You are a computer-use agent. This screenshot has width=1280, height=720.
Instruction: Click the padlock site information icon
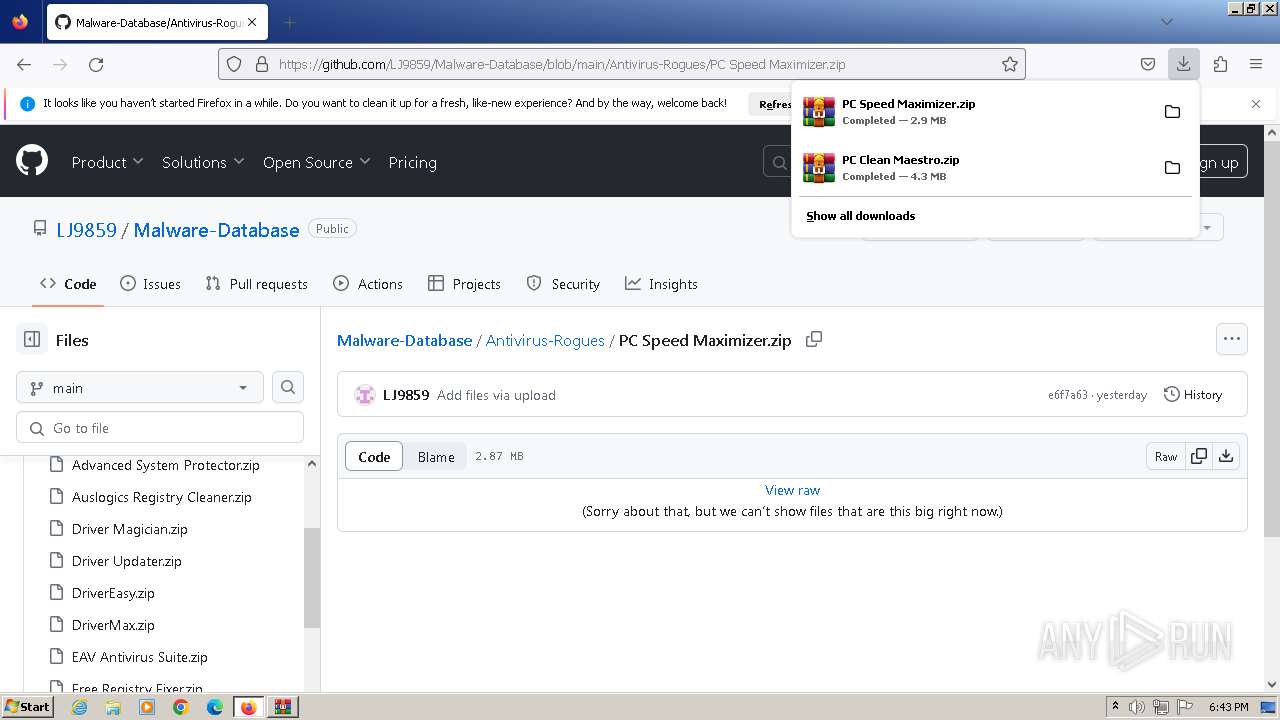pyautogui.click(x=262, y=64)
